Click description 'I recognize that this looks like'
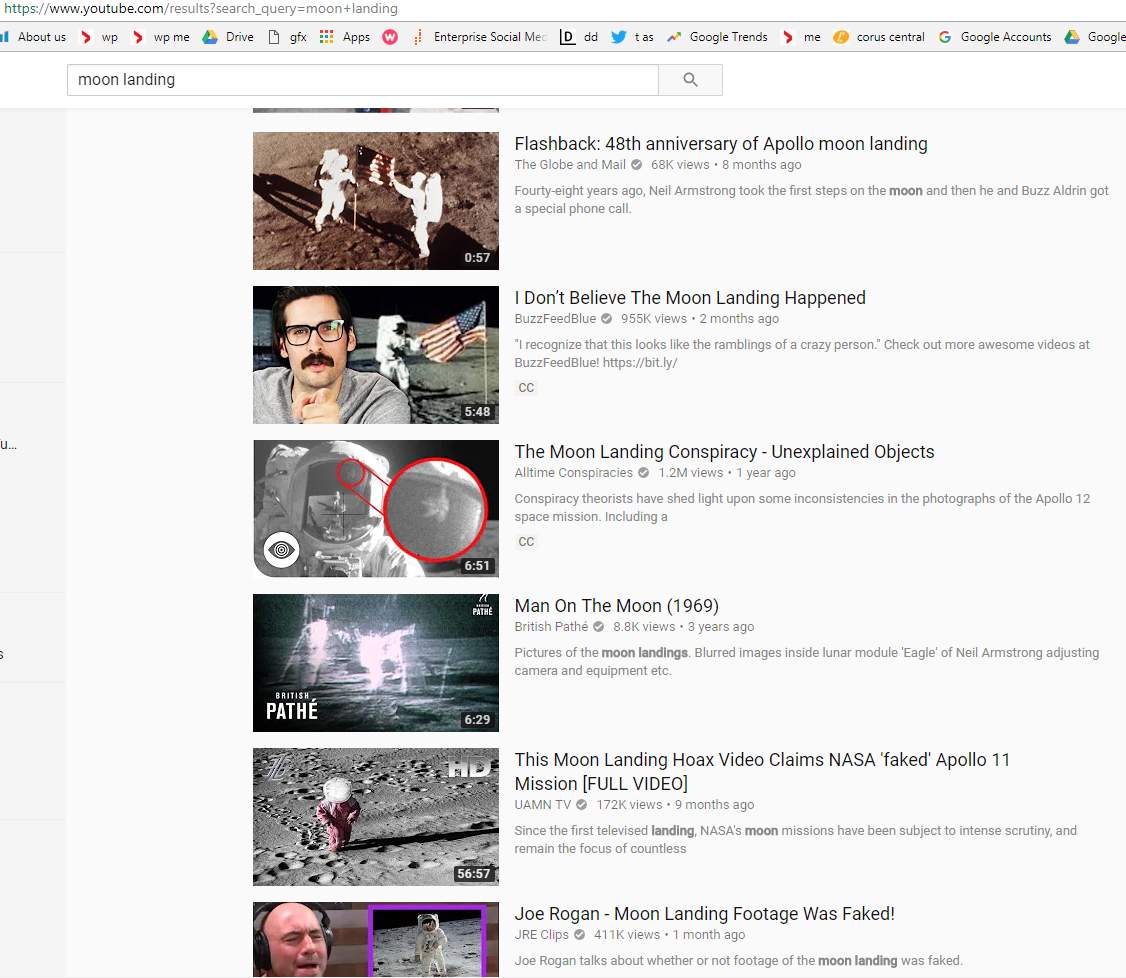Screen dimensions: 1126x978 802,353
